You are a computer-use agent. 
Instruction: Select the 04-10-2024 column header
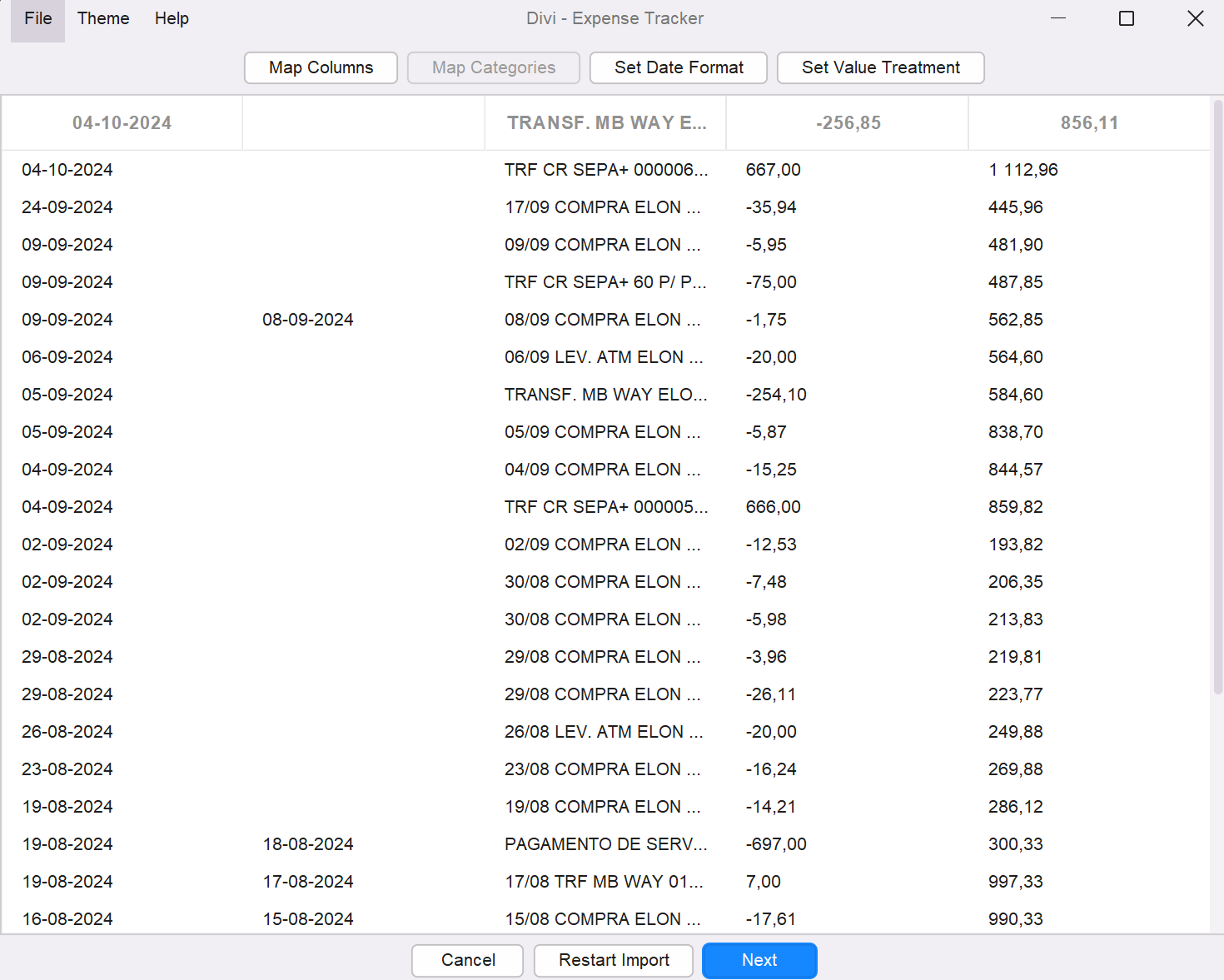coord(122,123)
